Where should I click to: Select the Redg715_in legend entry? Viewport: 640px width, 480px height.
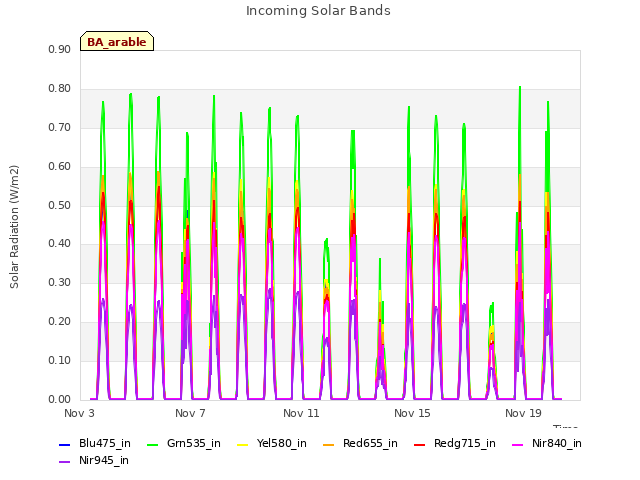[455, 443]
